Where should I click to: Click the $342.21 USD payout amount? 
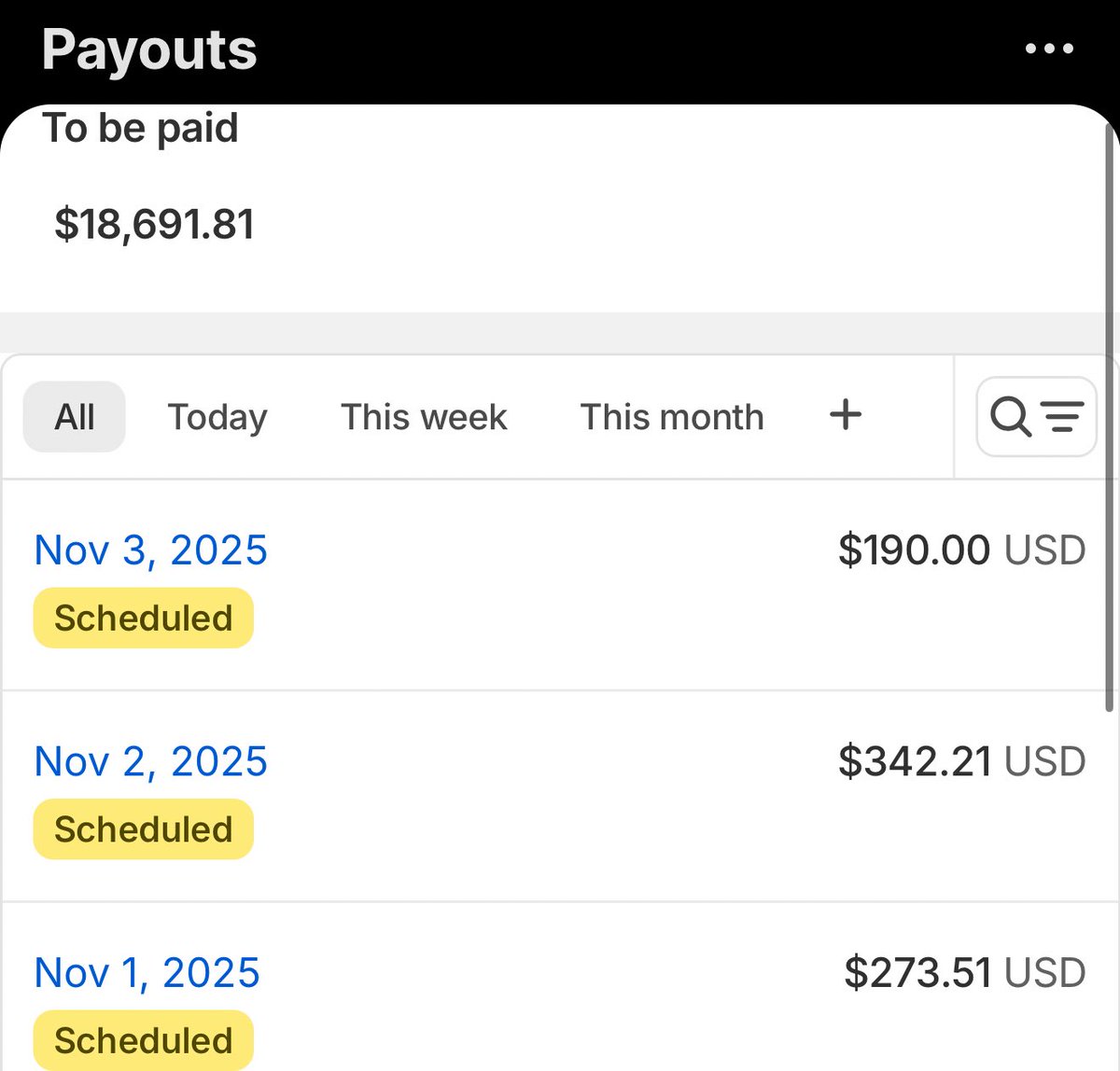coord(961,761)
